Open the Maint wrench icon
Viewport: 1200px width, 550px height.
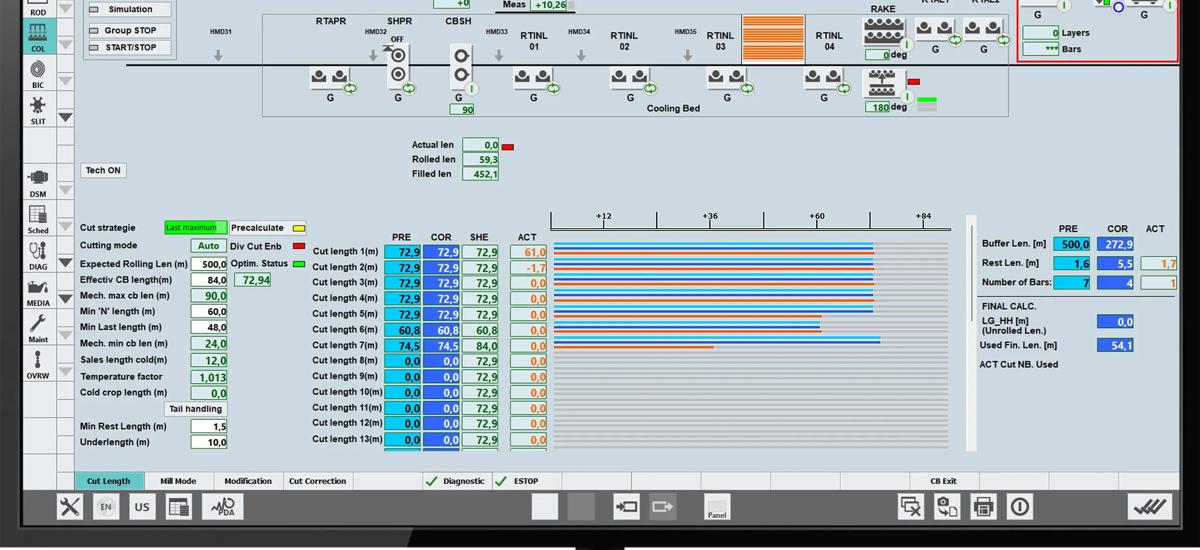point(38,327)
